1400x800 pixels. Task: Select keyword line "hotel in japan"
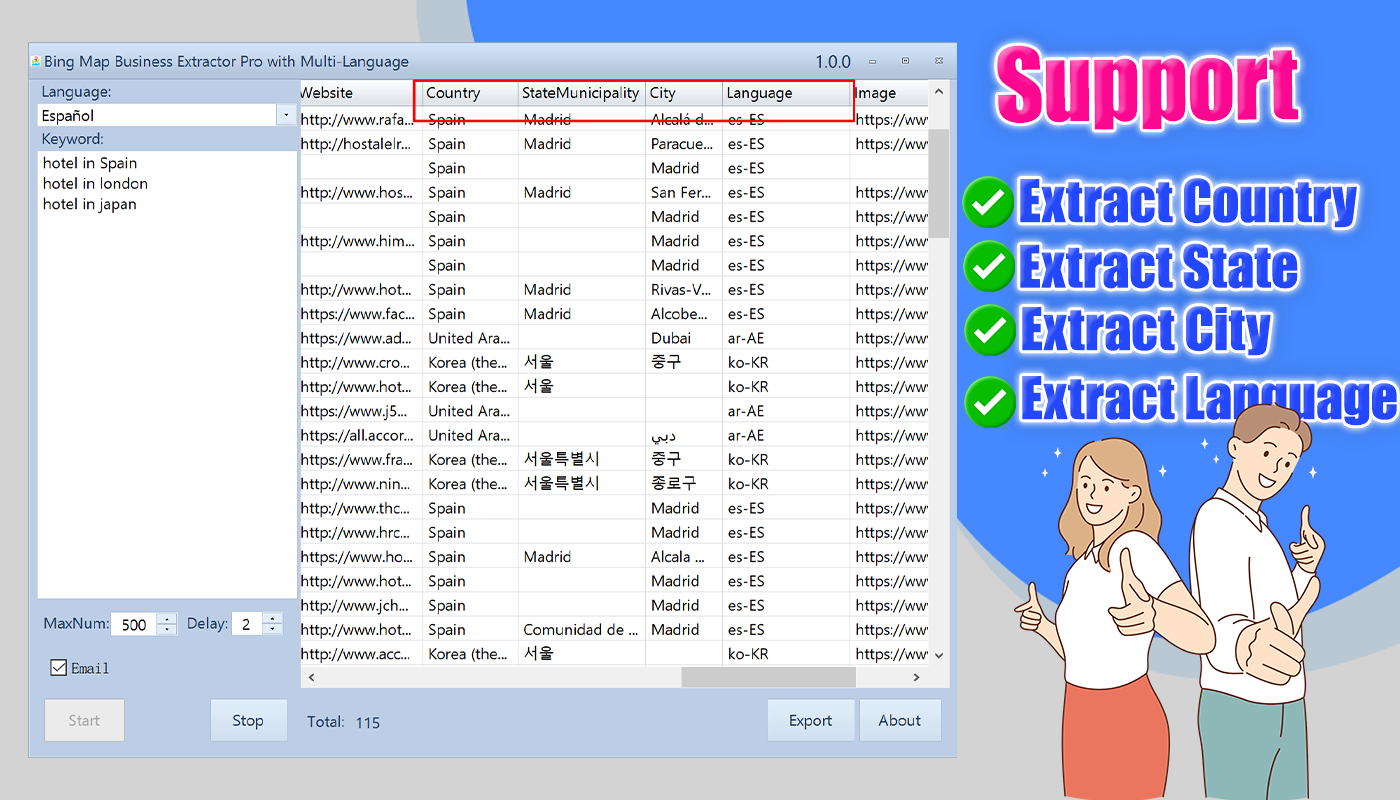click(90, 204)
